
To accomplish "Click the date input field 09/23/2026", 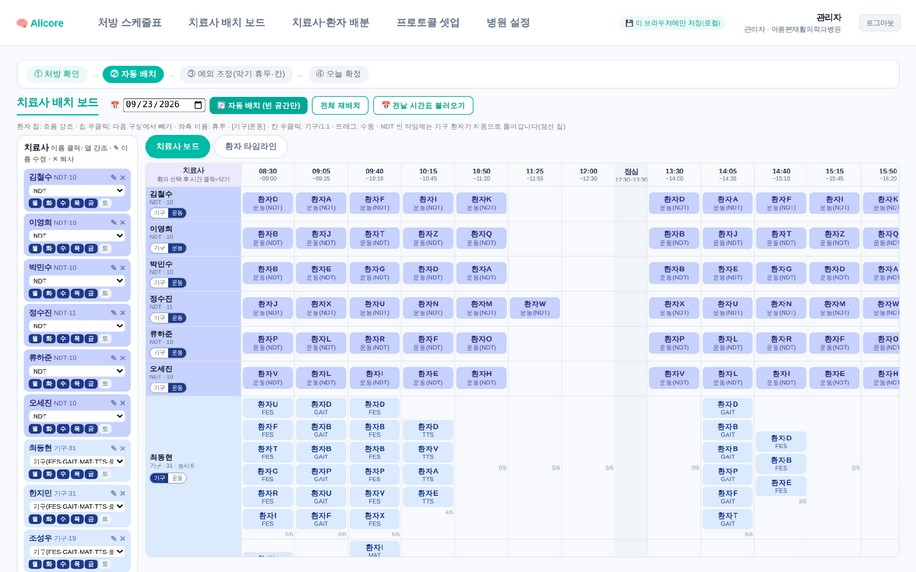I will point(164,105).
